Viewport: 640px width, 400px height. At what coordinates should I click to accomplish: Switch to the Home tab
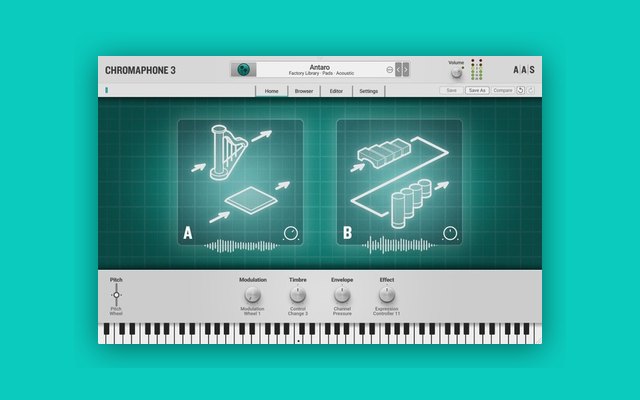point(271,91)
